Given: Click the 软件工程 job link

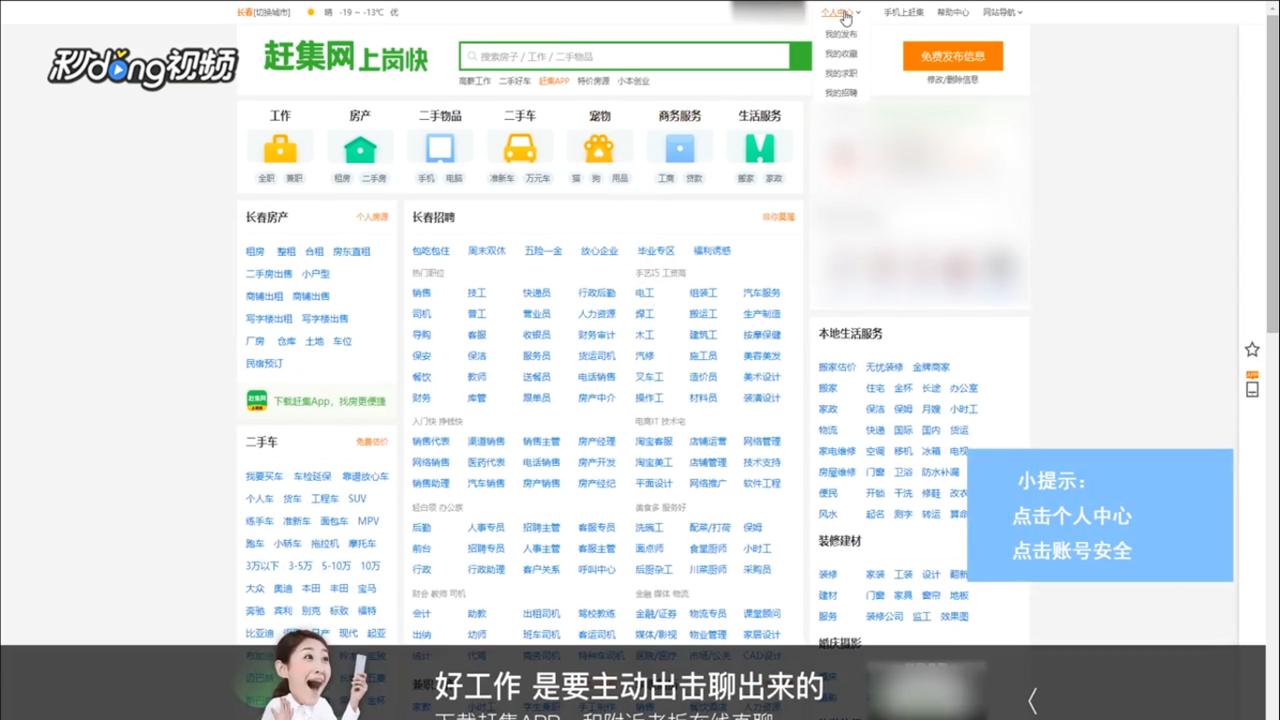Looking at the screenshot, I should [x=762, y=483].
